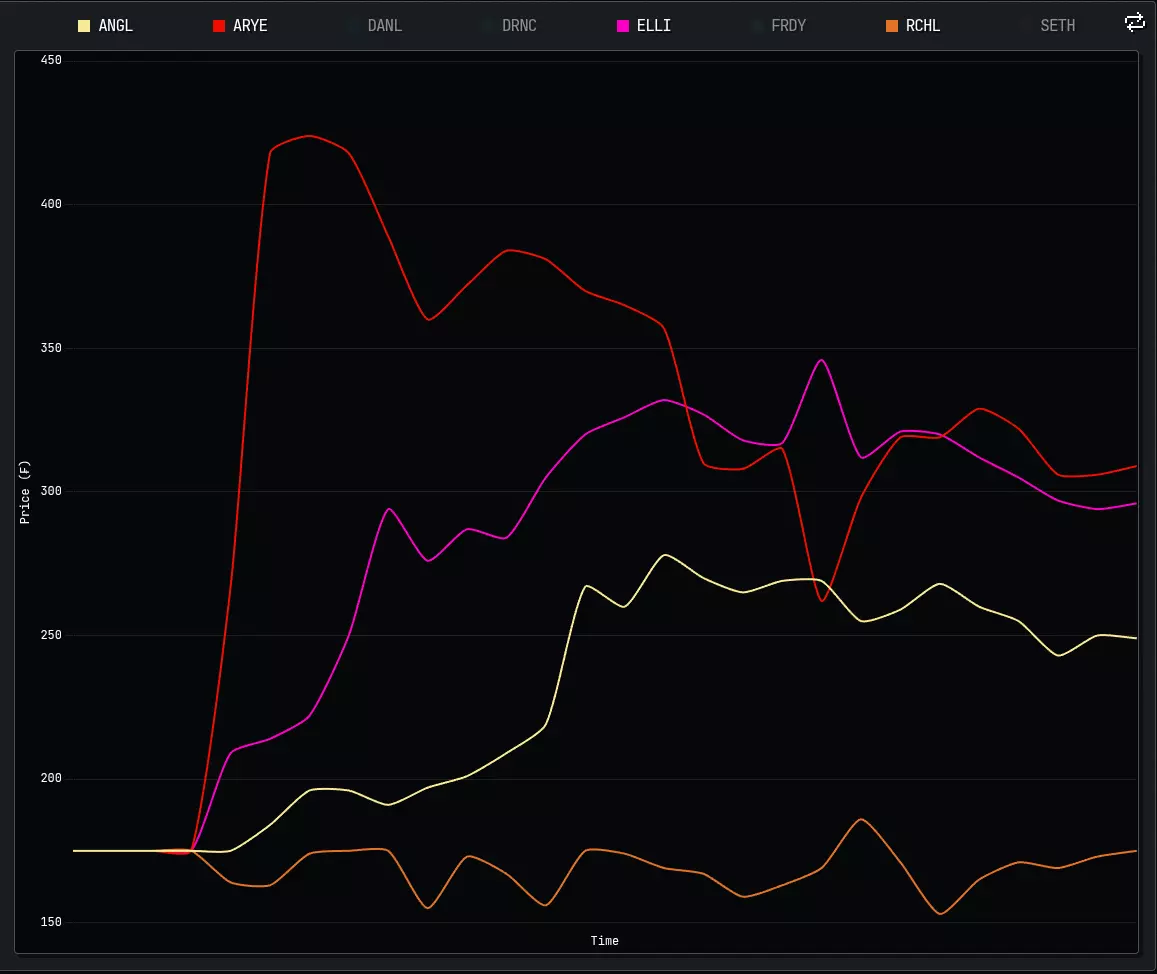Click the 400 y-axis label

pos(51,204)
